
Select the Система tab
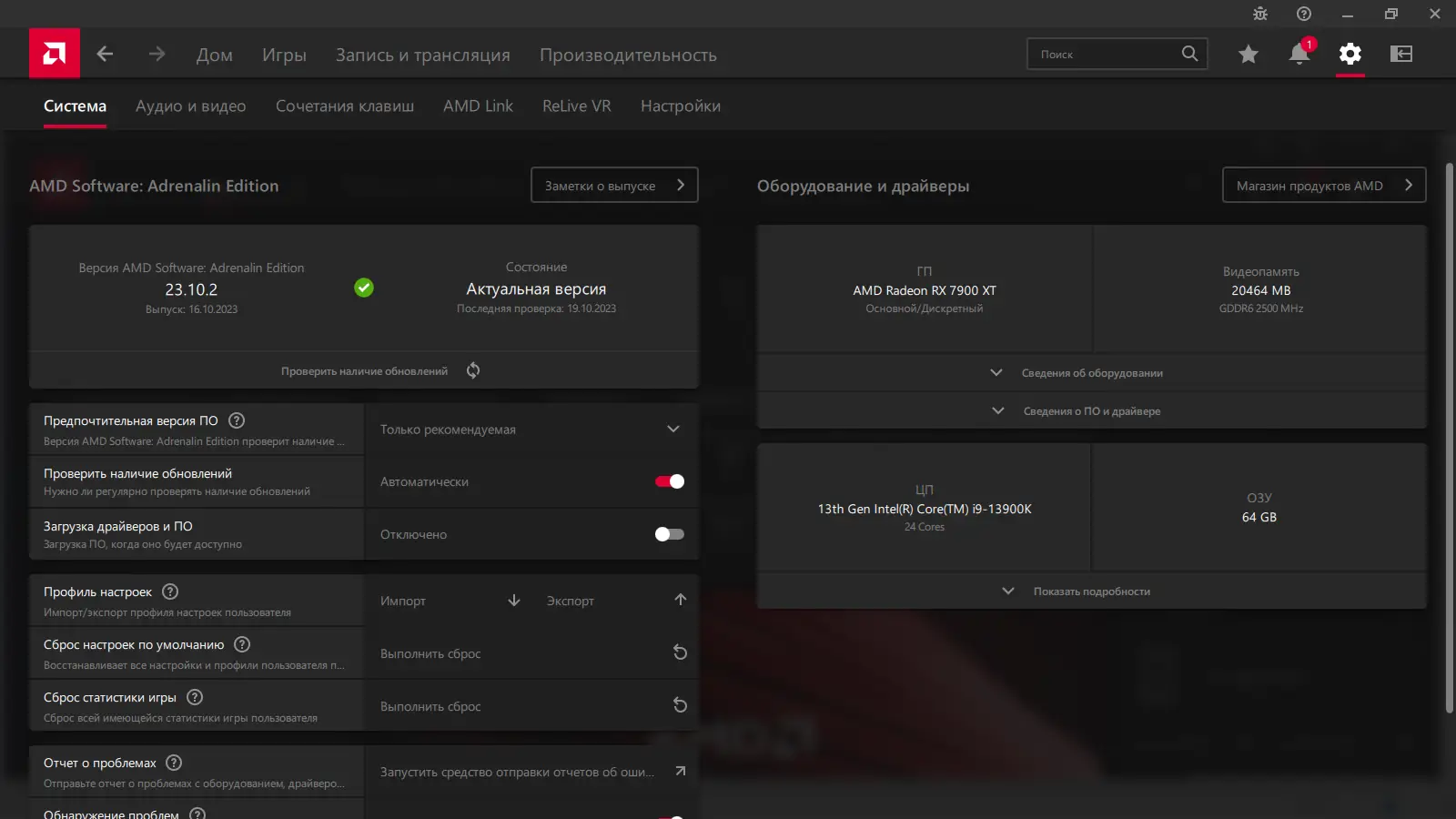75,106
